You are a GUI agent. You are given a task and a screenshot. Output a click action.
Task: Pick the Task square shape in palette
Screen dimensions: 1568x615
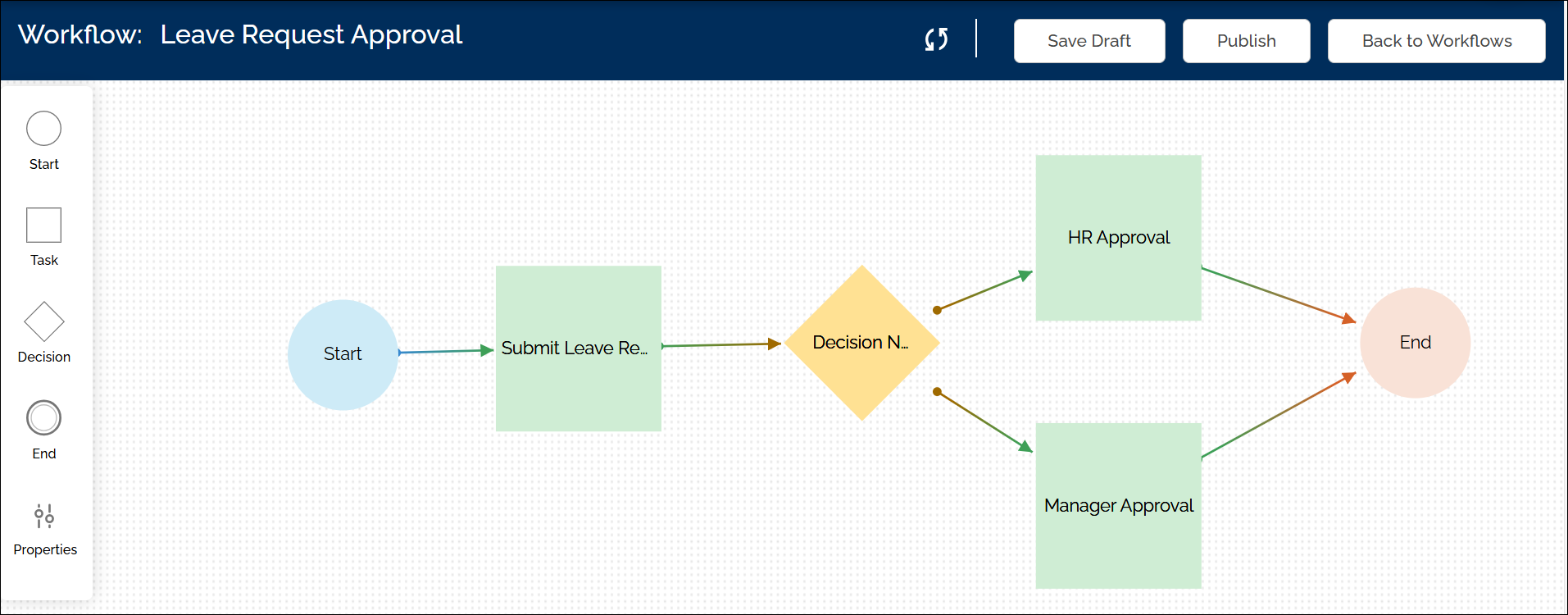point(43,225)
